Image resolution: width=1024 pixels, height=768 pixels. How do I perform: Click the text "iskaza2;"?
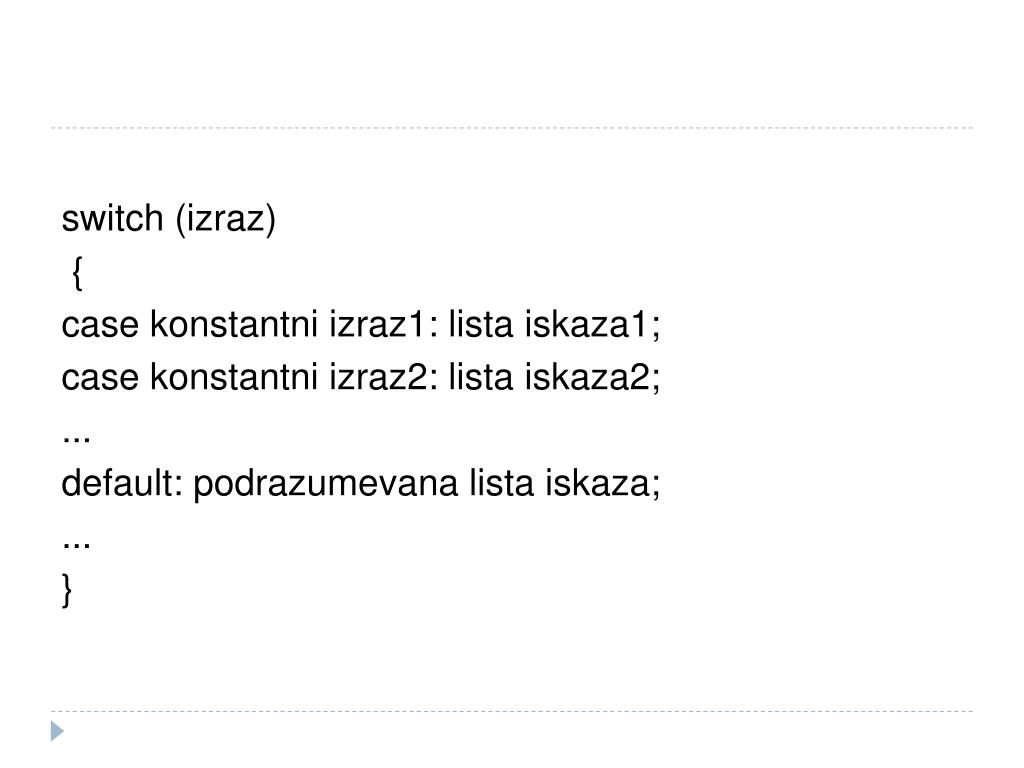point(592,377)
